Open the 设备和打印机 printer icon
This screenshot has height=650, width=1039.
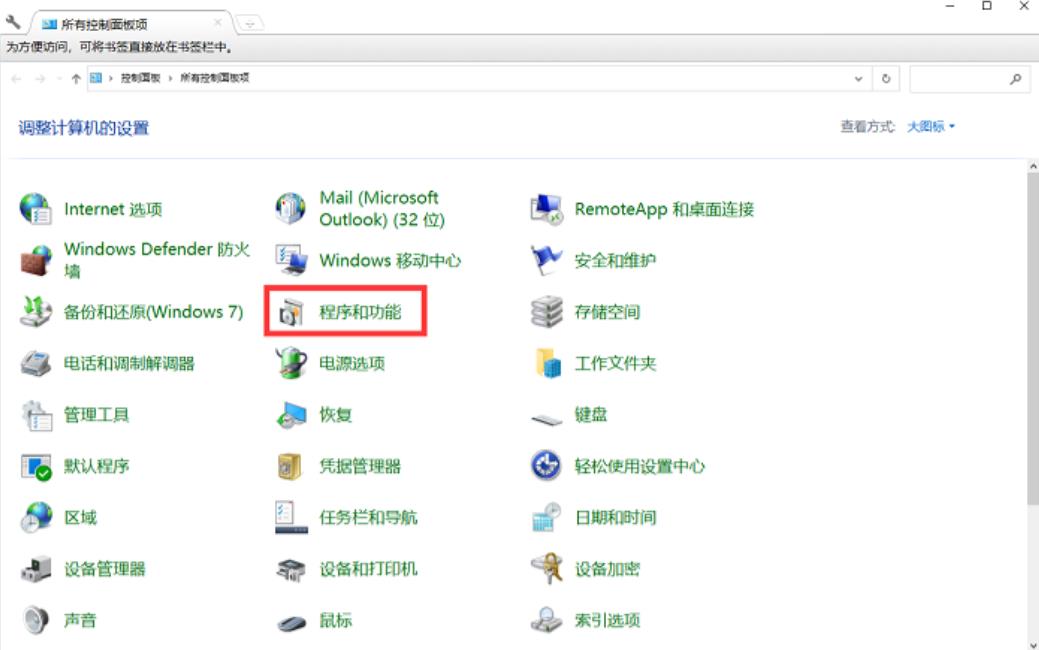tap(290, 569)
